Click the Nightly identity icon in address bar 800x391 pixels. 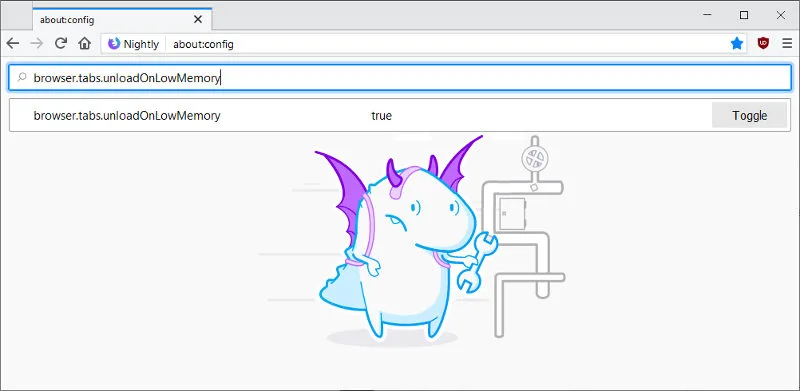point(134,44)
